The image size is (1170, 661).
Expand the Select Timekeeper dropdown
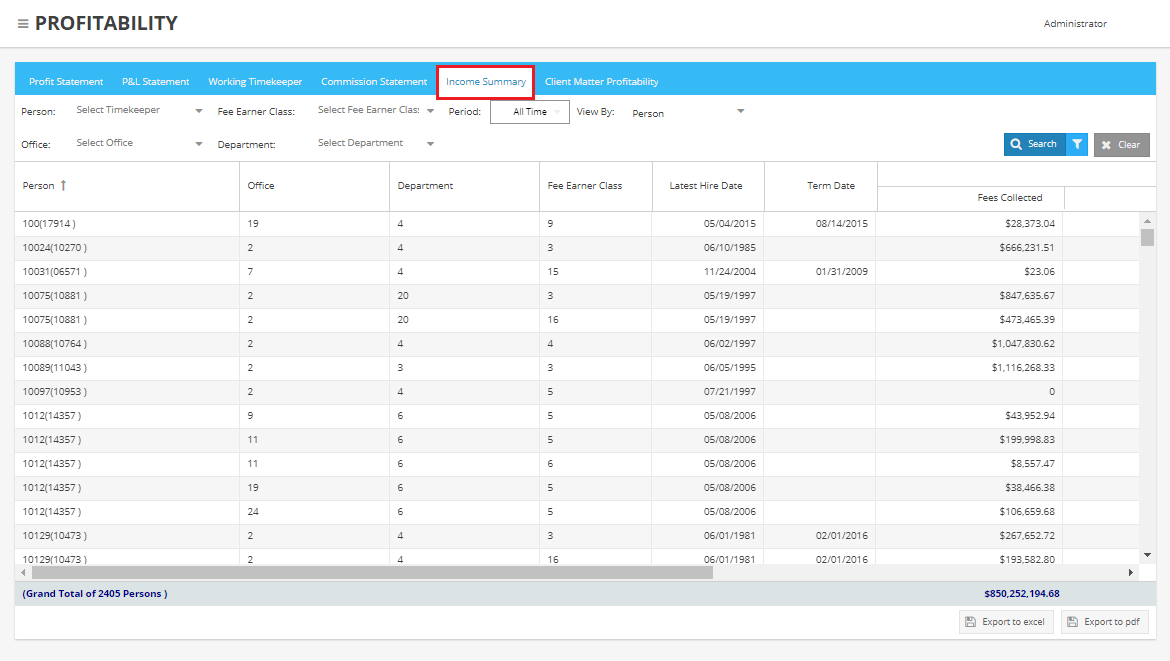tap(199, 112)
